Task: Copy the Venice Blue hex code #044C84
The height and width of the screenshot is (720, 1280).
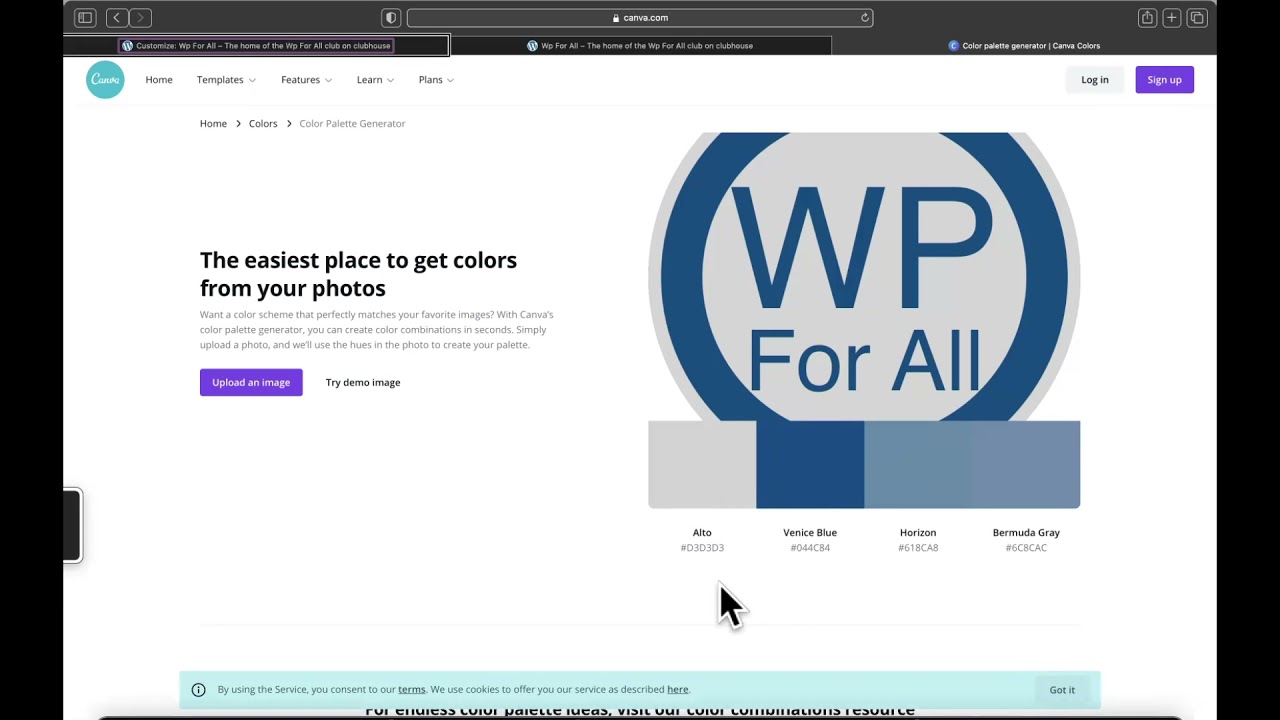Action: [x=810, y=548]
